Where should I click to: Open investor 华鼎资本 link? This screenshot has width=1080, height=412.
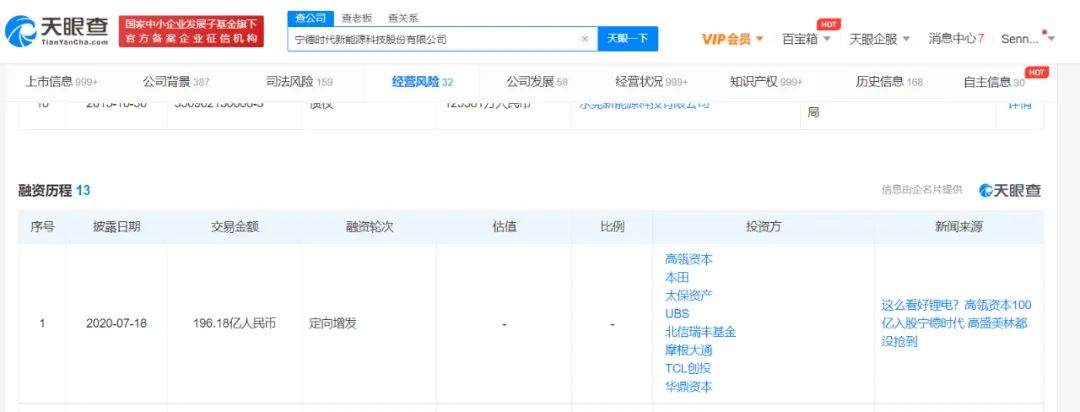click(x=689, y=387)
